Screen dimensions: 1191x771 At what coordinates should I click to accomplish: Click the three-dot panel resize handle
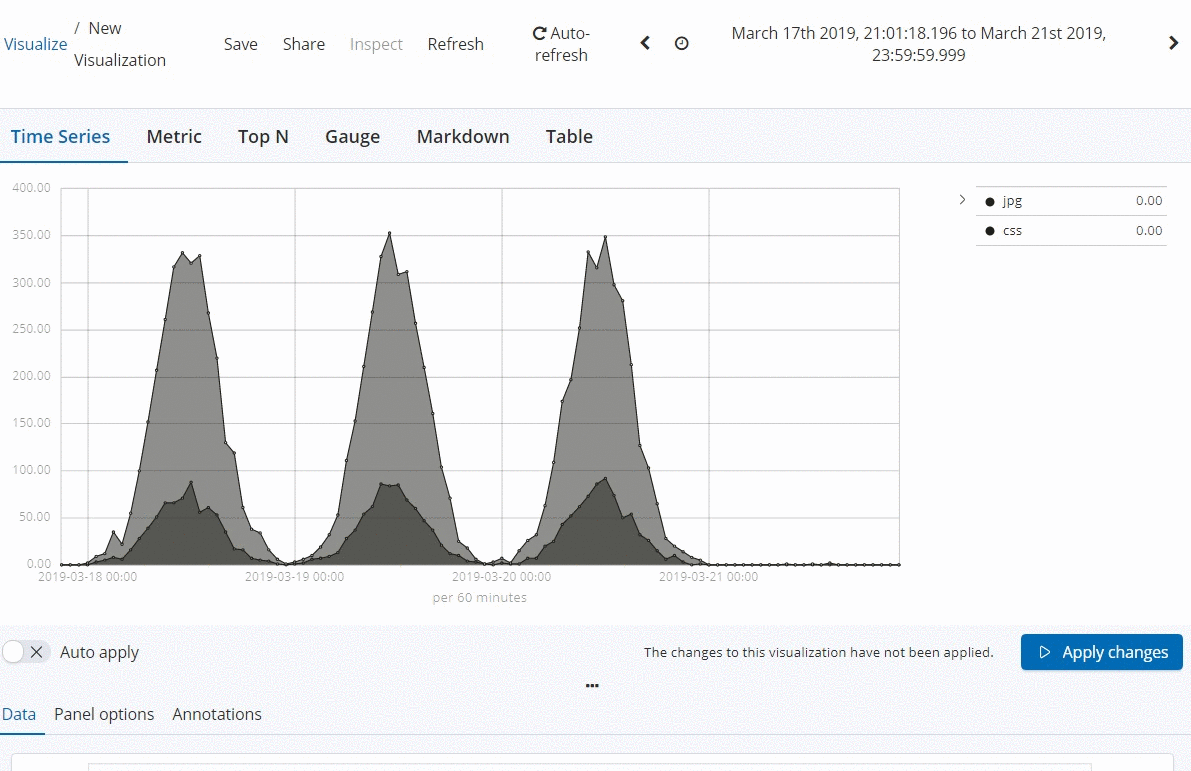(x=592, y=685)
